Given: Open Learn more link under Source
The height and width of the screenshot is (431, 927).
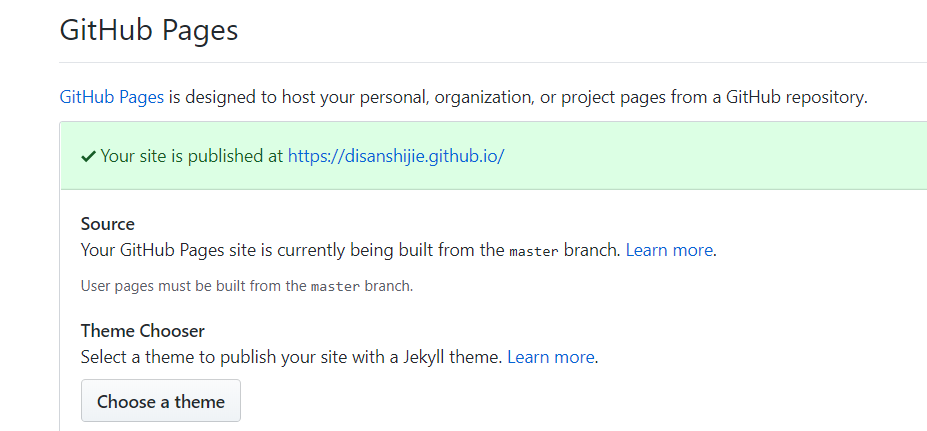Looking at the screenshot, I should click(x=669, y=250).
